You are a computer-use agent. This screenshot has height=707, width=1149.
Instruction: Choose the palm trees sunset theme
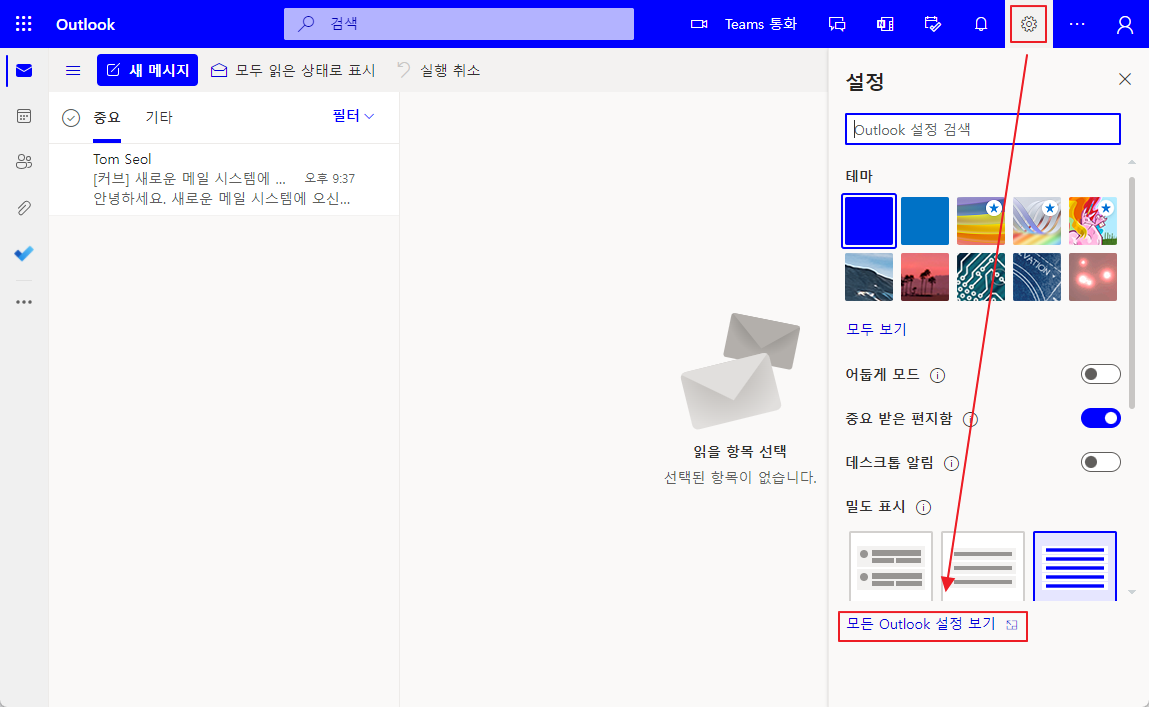click(x=925, y=277)
